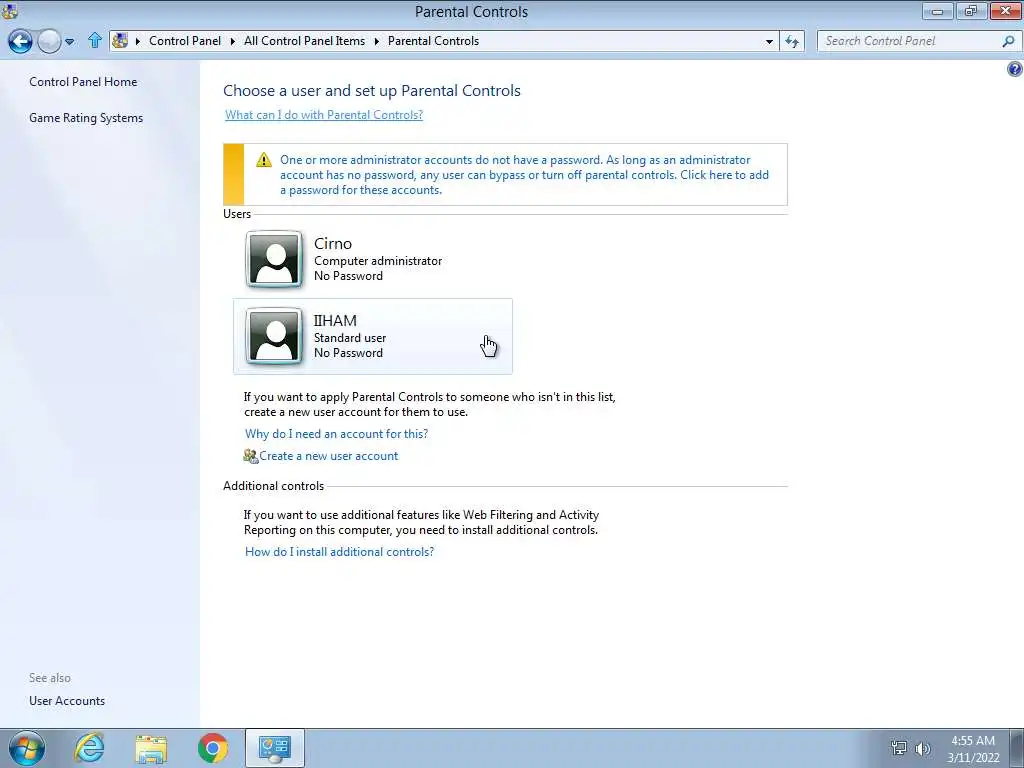Refresh the page with the refresh button
Image resolution: width=1024 pixels, height=768 pixels.
coord(792,41)
